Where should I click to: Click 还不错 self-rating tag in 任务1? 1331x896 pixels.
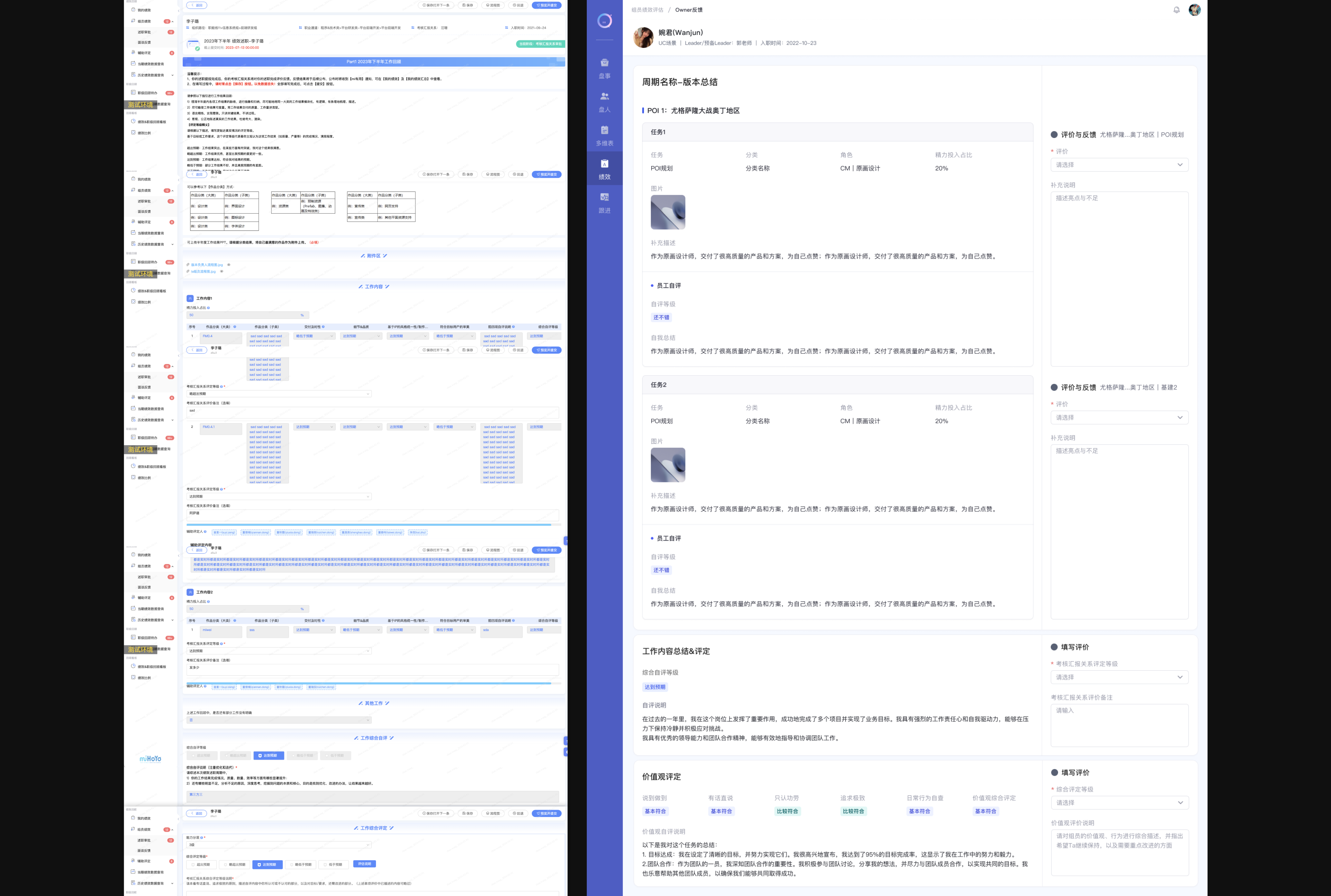[x=661, y=318]
